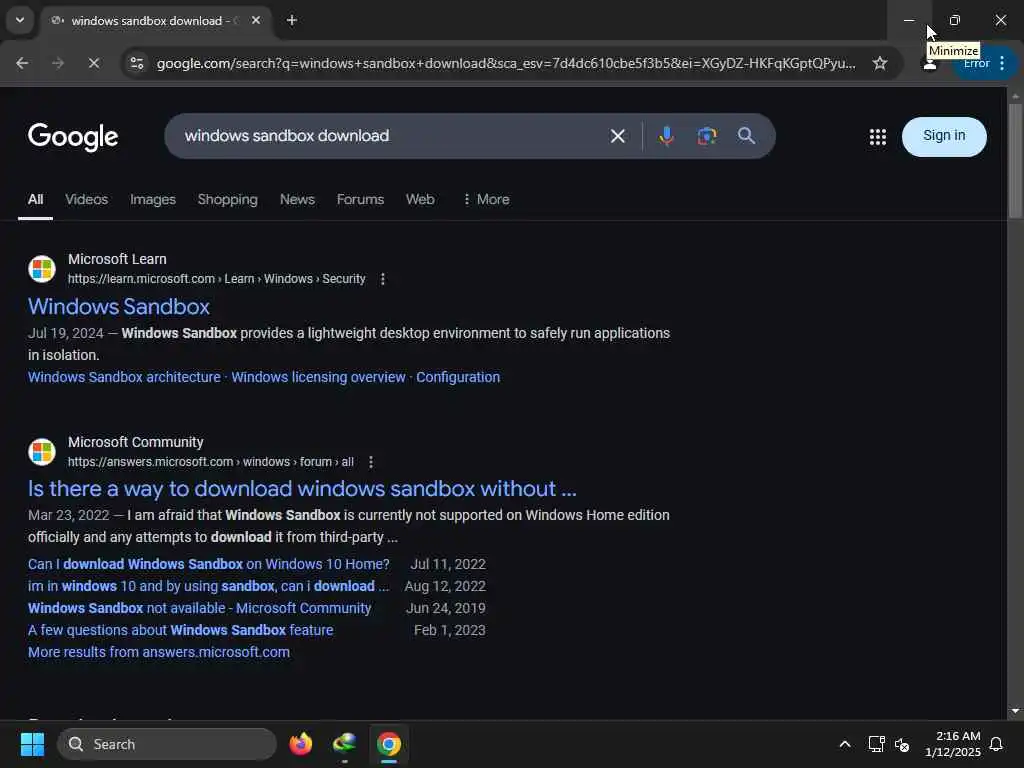Open 'Can I download Windows Sandbox' link
This screenshot has height=768, width=1024.
208,564
